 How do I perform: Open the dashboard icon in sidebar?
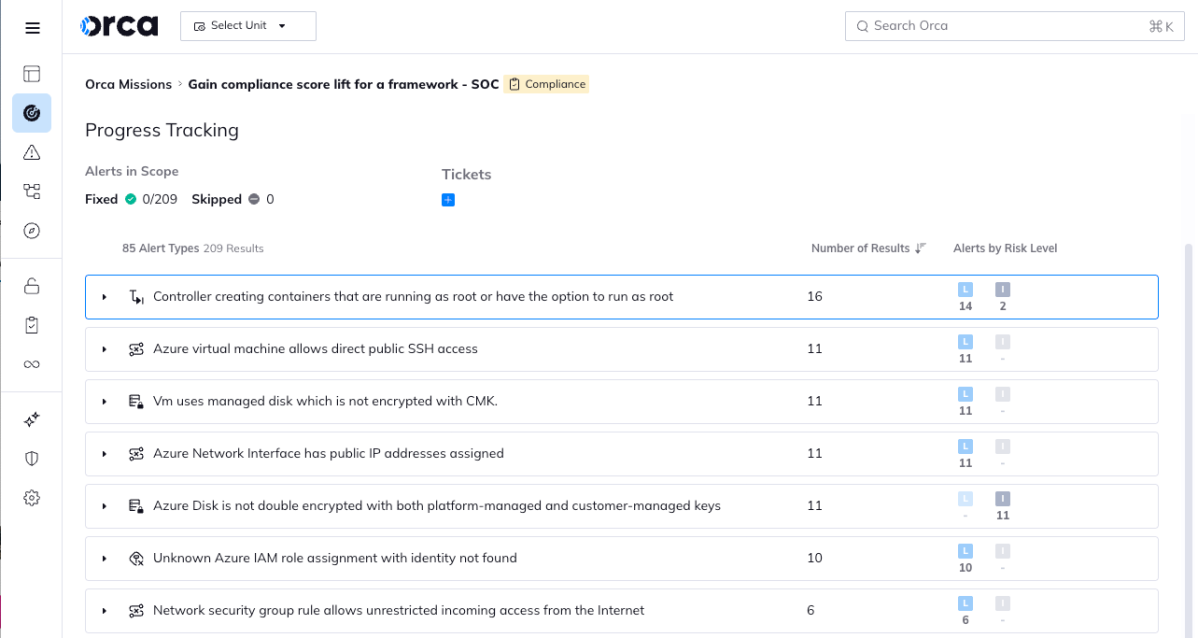32,73
